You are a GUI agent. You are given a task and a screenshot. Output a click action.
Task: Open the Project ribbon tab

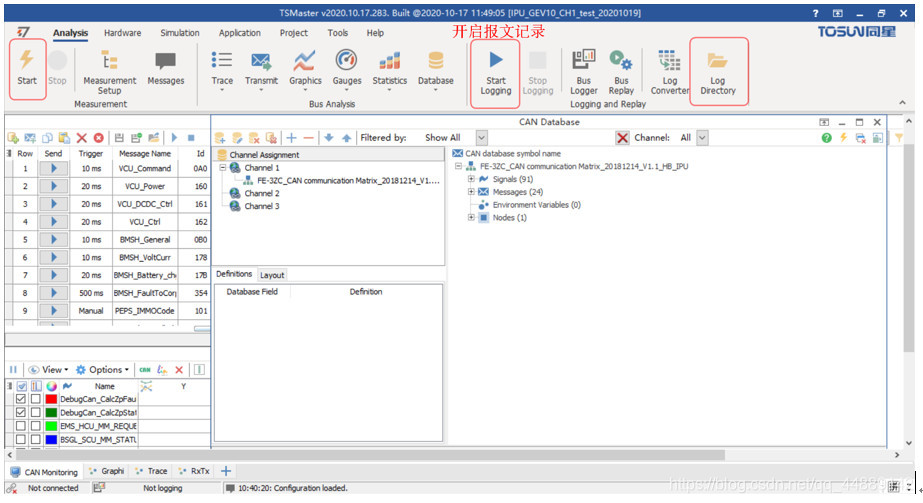coord(294,33)
